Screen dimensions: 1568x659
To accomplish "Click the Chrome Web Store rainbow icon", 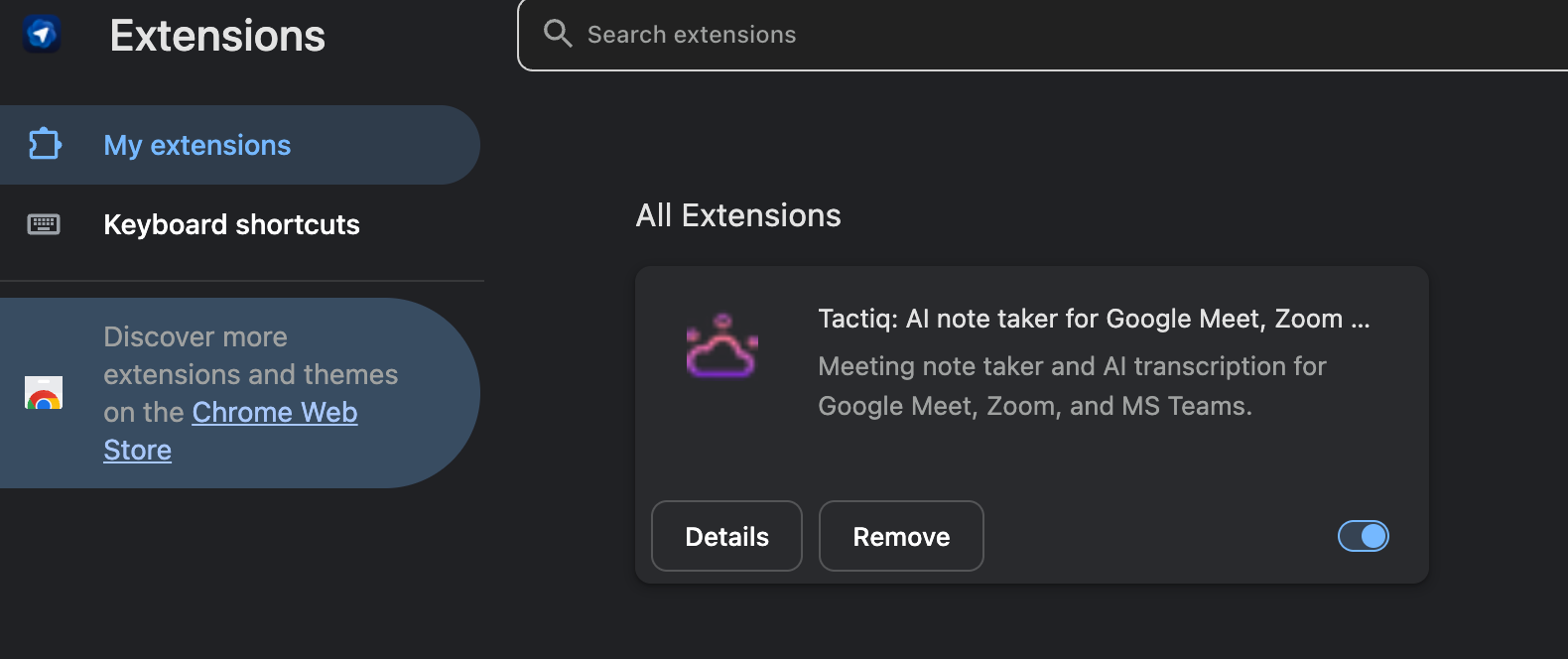I will pos(44,393).
